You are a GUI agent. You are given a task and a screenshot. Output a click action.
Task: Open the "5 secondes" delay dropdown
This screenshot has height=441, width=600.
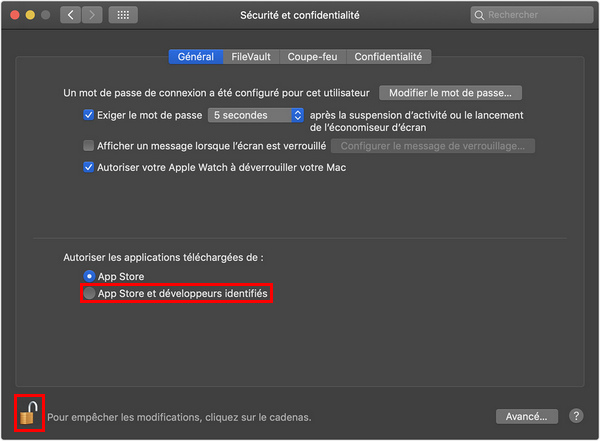click(255, 115)
